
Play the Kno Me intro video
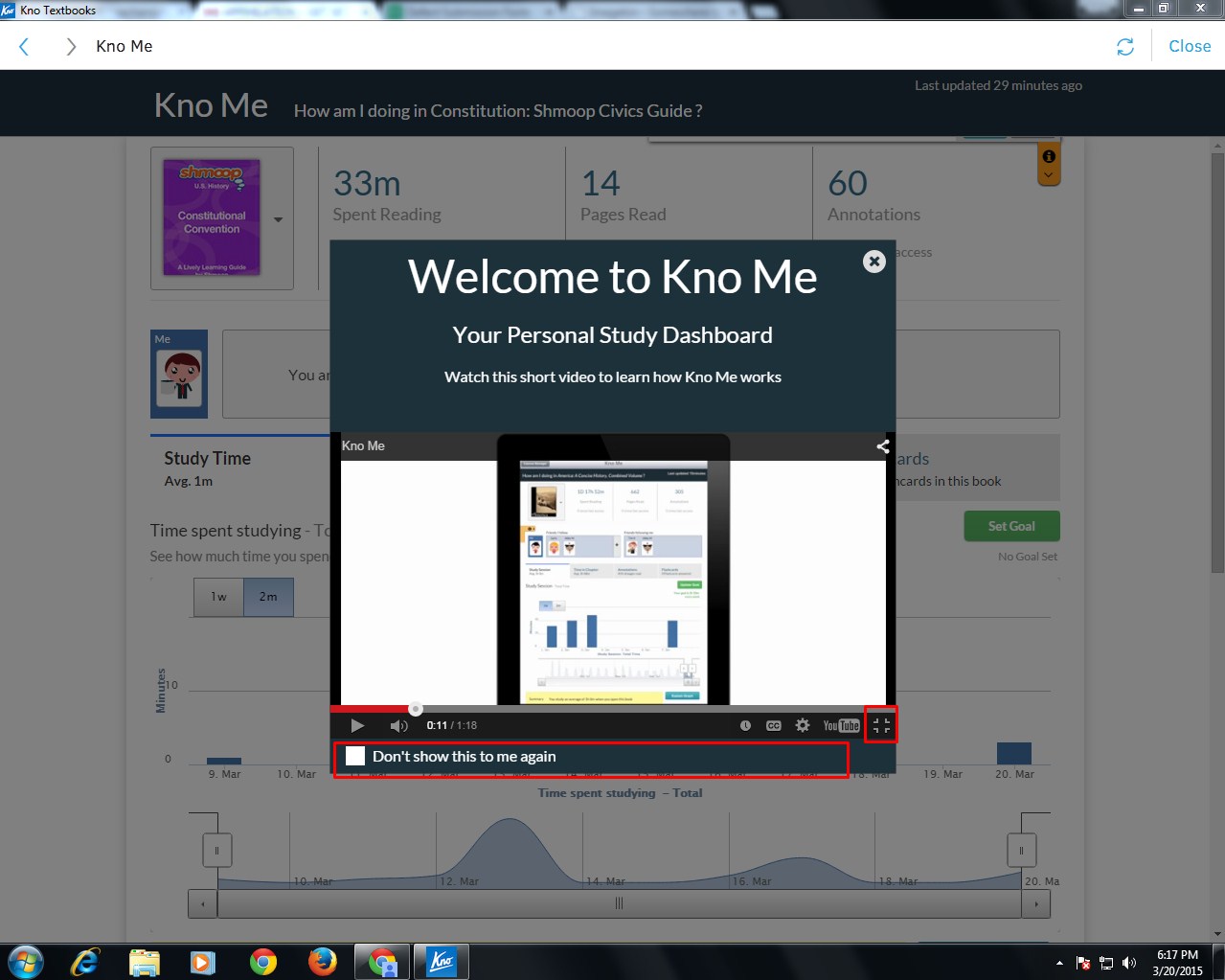[x=357, y=725]
